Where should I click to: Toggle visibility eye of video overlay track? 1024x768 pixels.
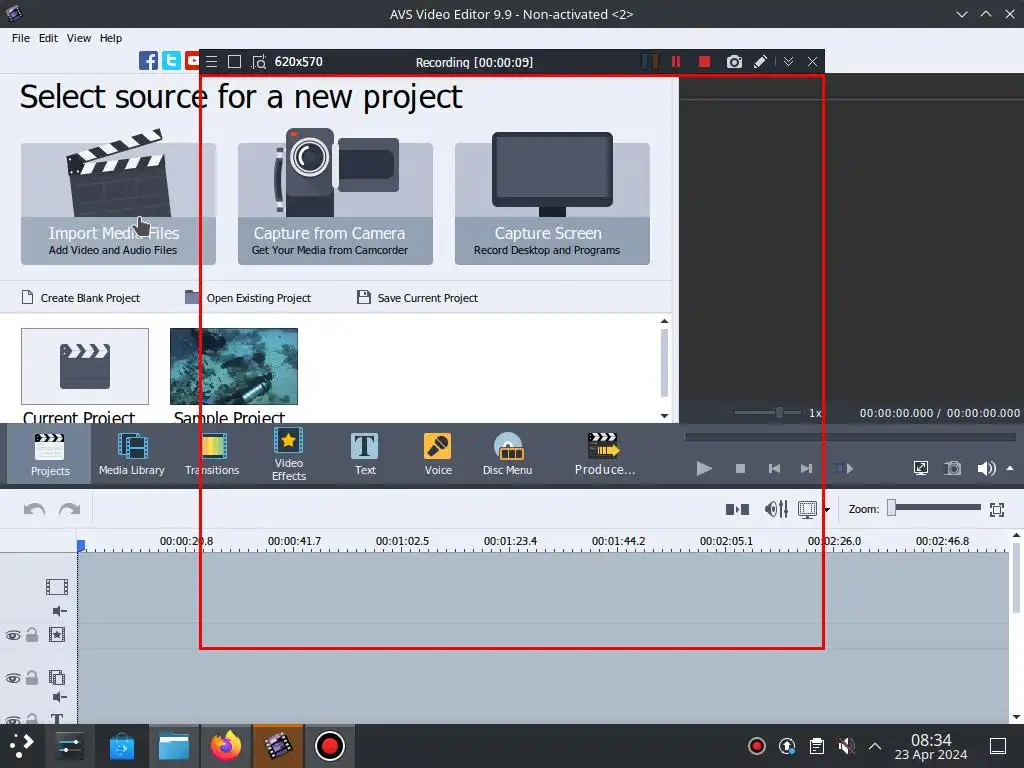13,679
